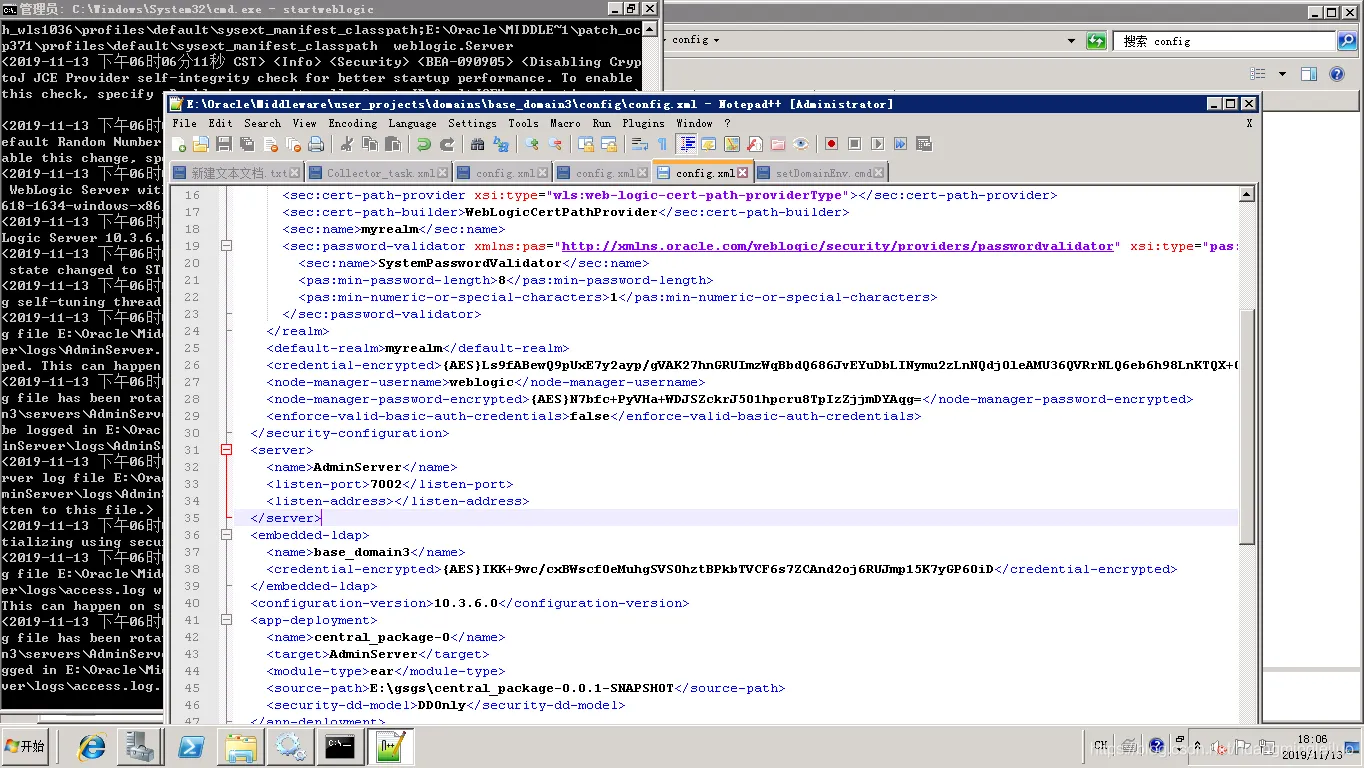Image resolution: width=1364 pixels, height=768 pixels.
Task: Toggle word wrap toolbar icon
Action: point(640,144)
